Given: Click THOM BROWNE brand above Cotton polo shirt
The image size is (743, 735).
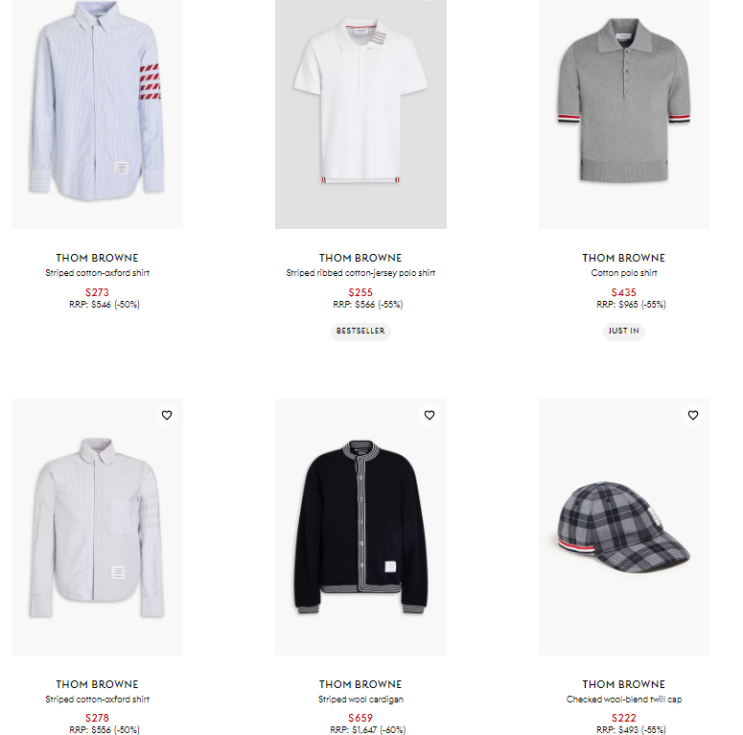Looking at the screenshot, I should click(x=624, y=258).
